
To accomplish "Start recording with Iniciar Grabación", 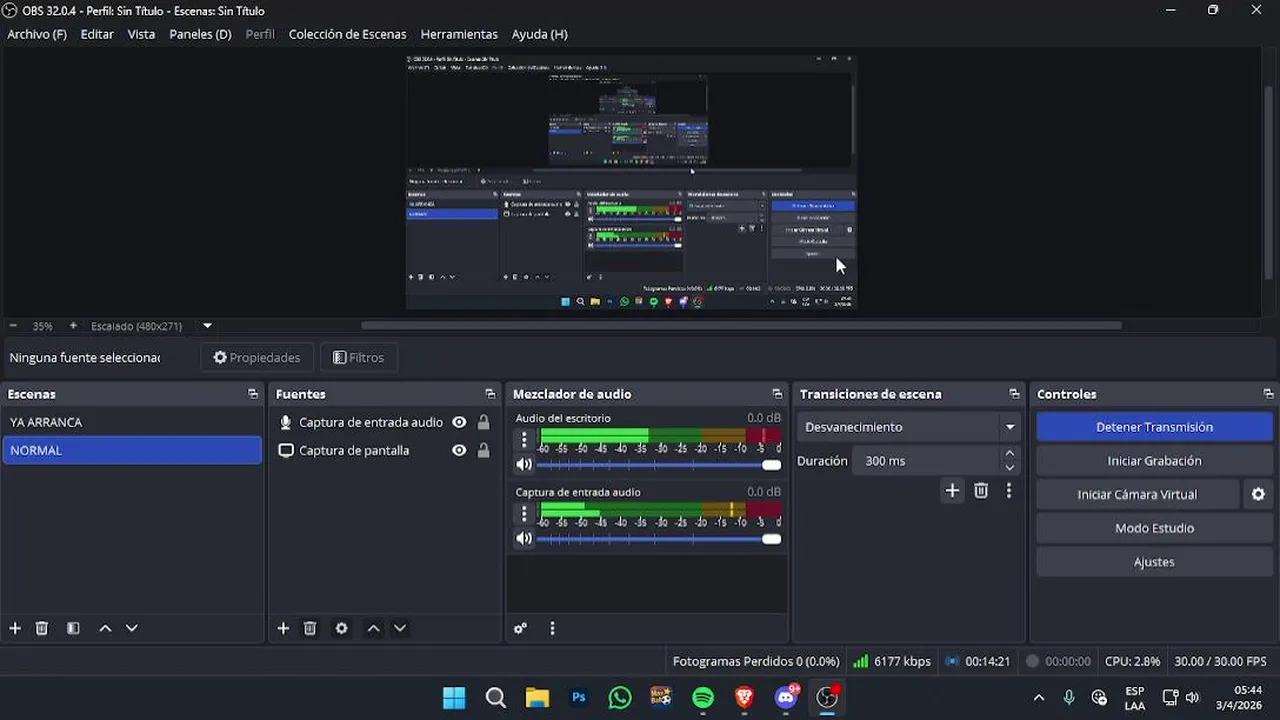I will 1154,461.
